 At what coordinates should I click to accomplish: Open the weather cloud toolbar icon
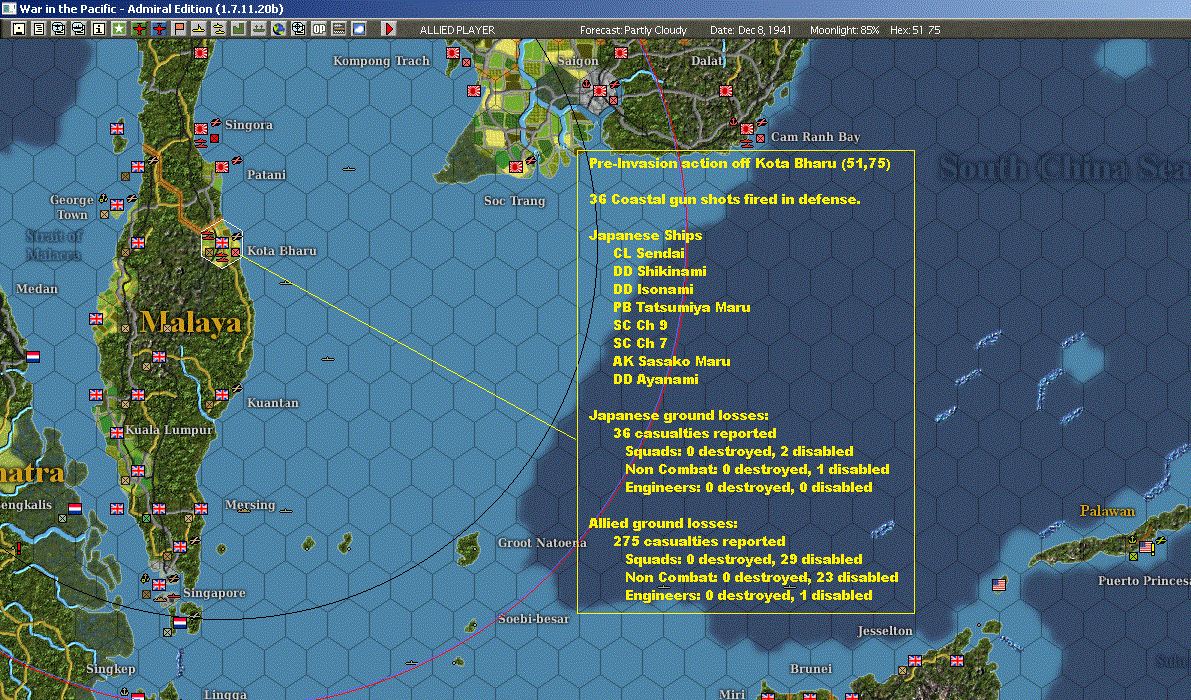tap(359, 29)
